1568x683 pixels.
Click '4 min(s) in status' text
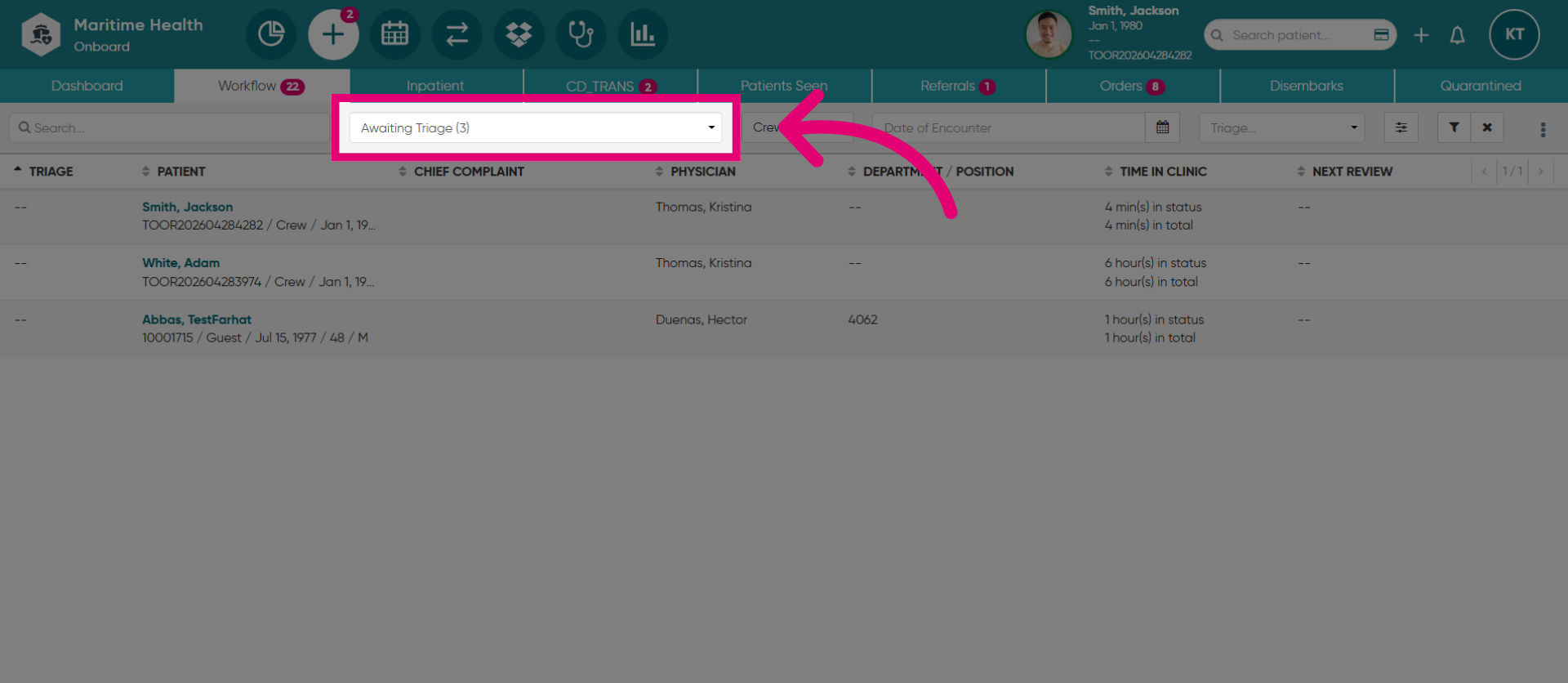[x=1153, y=208]
